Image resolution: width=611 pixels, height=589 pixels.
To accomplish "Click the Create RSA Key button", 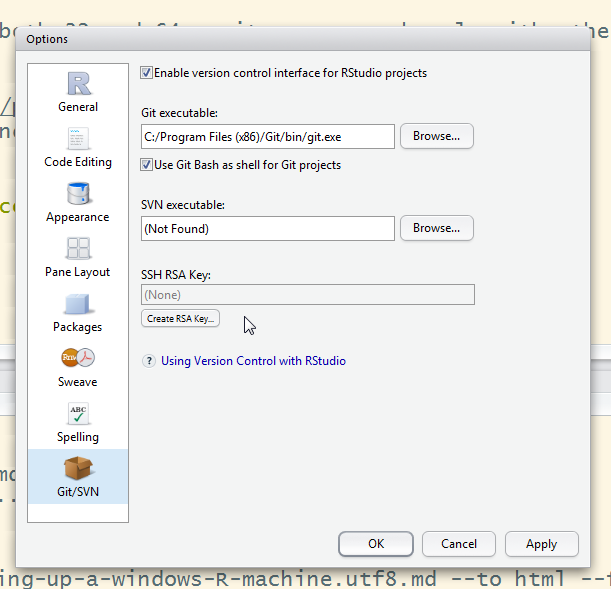I will point(180,319).
